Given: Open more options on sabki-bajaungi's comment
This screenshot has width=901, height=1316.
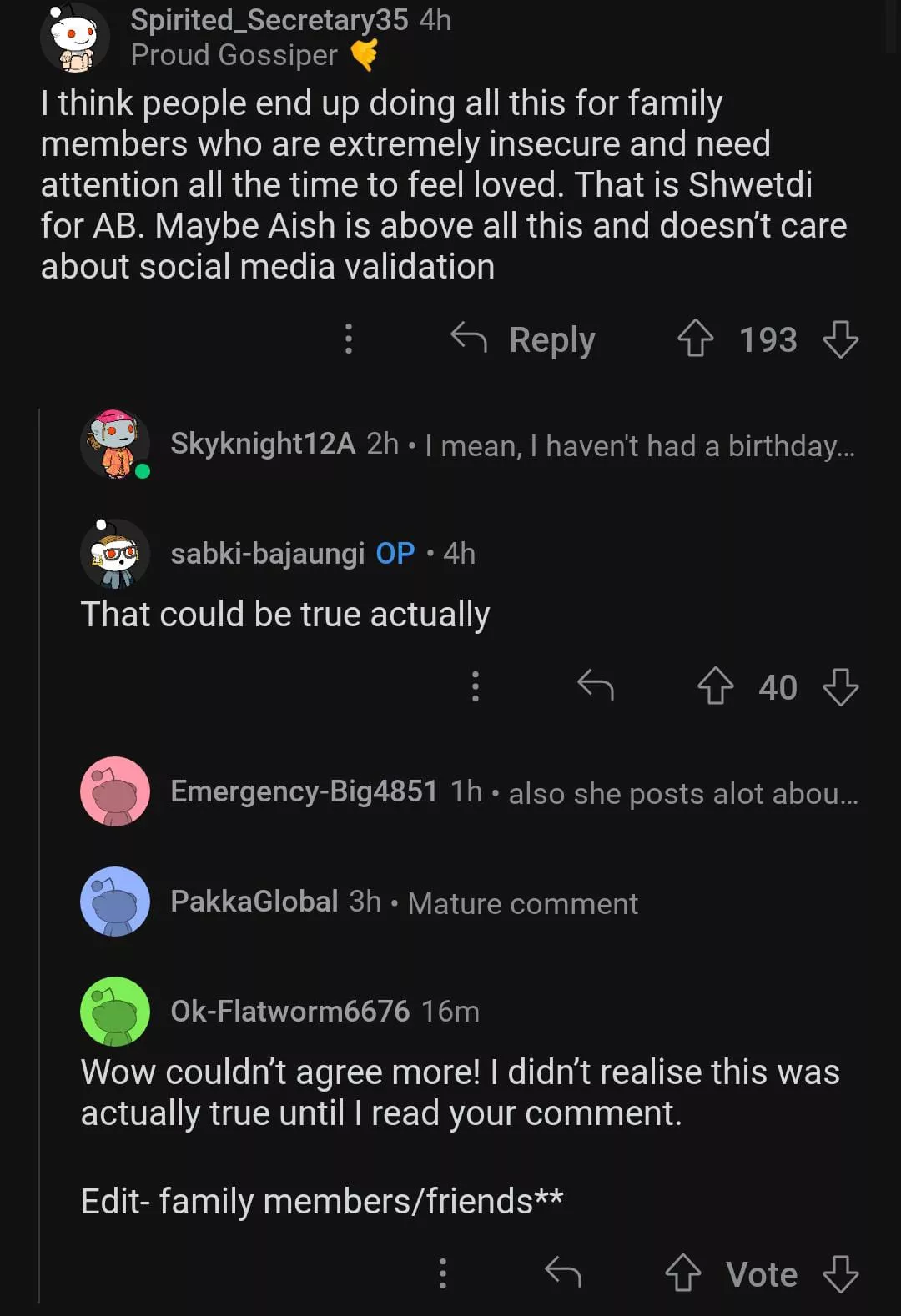Looking at the screenshot, I should (x=476, y=686).
